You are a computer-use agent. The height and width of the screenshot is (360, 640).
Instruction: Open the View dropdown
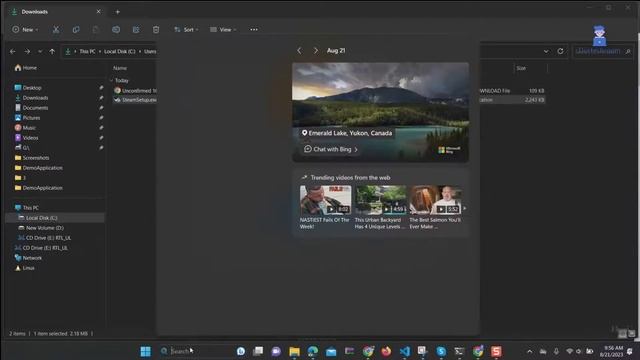223,29
